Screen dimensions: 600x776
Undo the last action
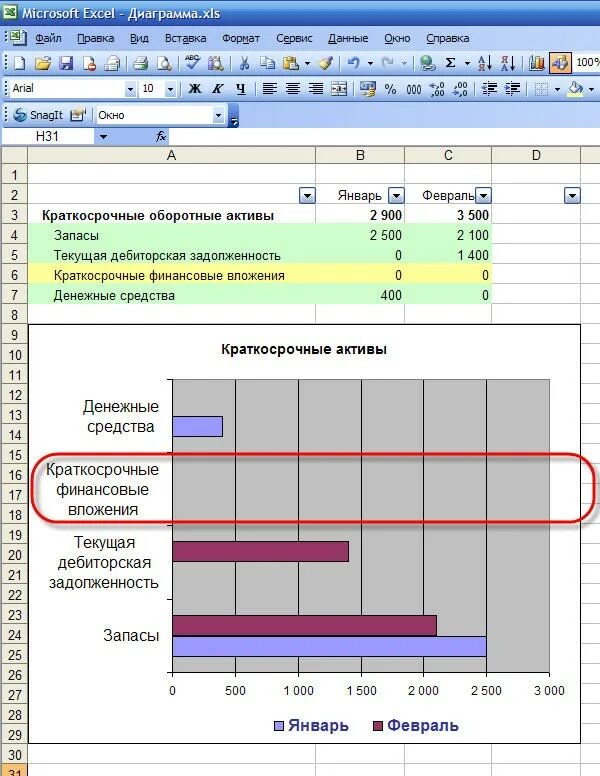[353, 63]
